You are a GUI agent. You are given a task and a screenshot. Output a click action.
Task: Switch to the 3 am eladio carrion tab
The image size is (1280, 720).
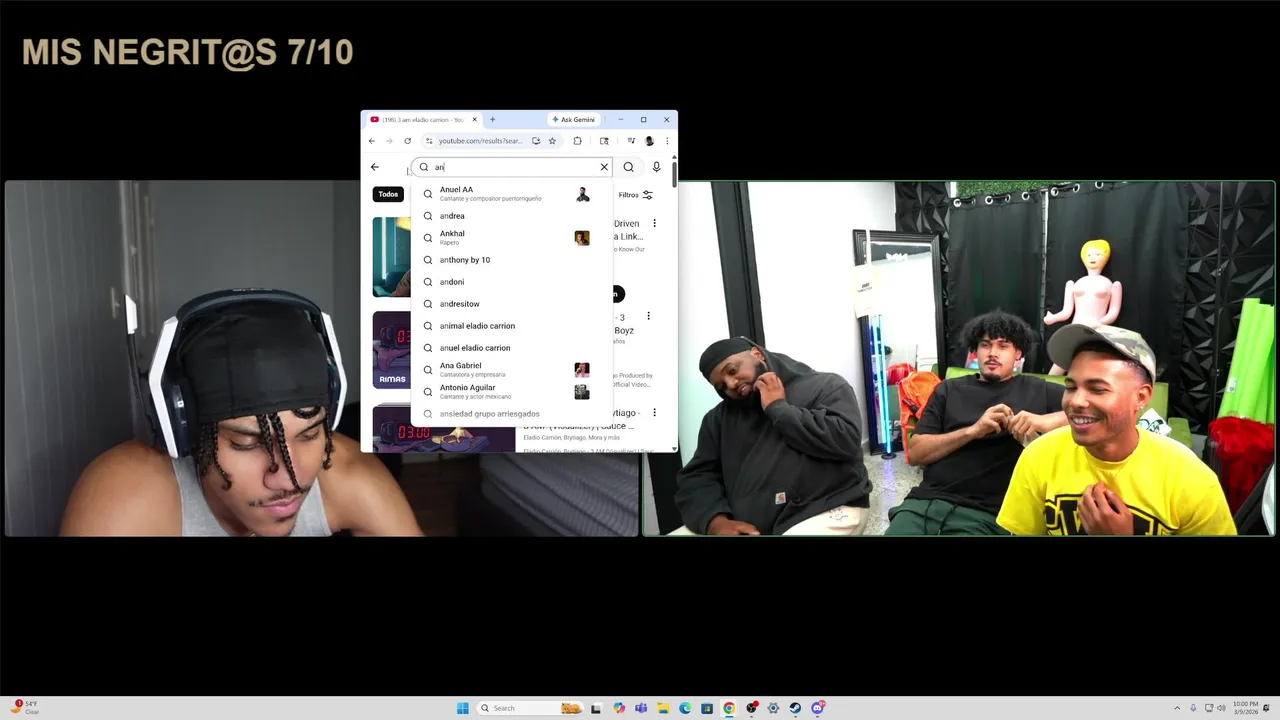point(417,120)
